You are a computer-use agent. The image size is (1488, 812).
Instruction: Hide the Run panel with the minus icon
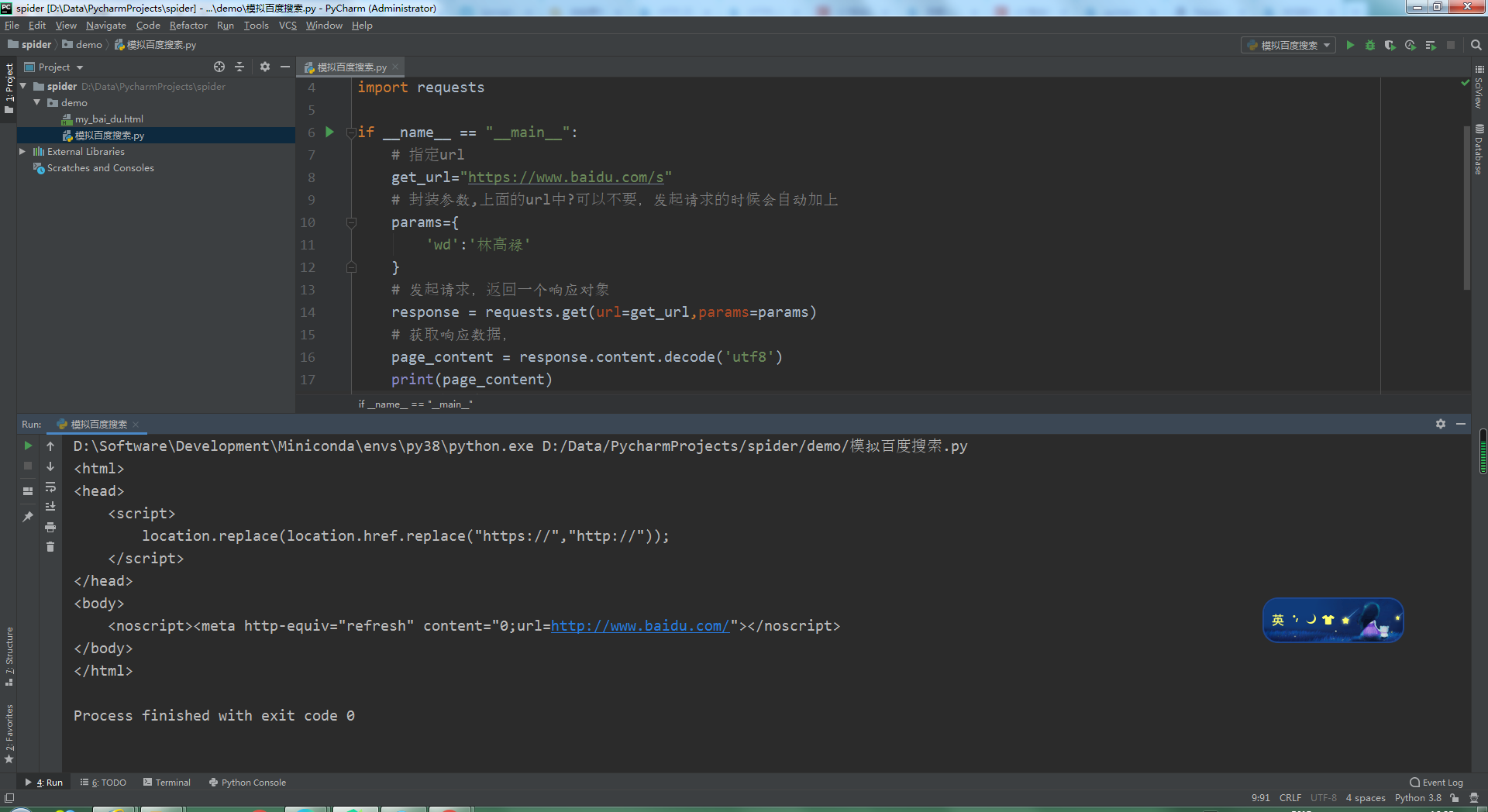[1461, 424]
